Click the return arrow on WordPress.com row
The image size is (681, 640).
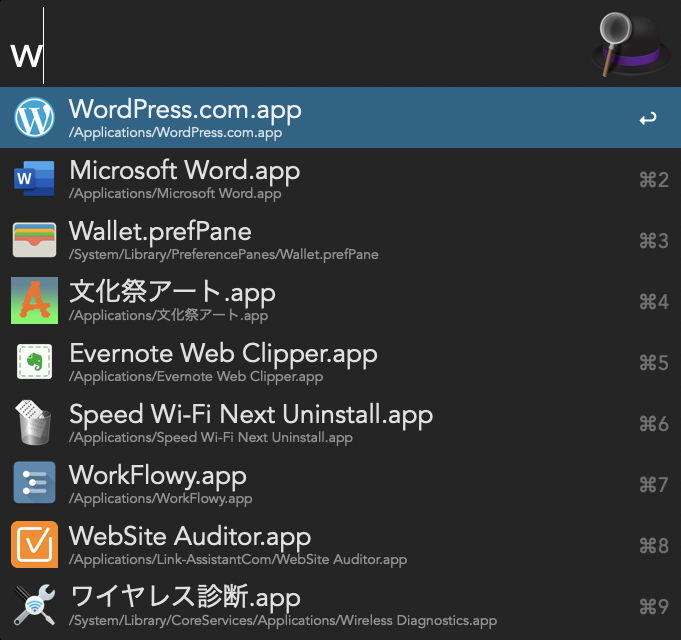[648, 118]
